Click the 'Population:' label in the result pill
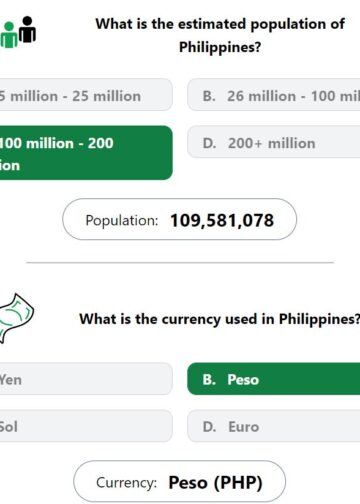This screenshot has height=504, width=360. (122, 220)
